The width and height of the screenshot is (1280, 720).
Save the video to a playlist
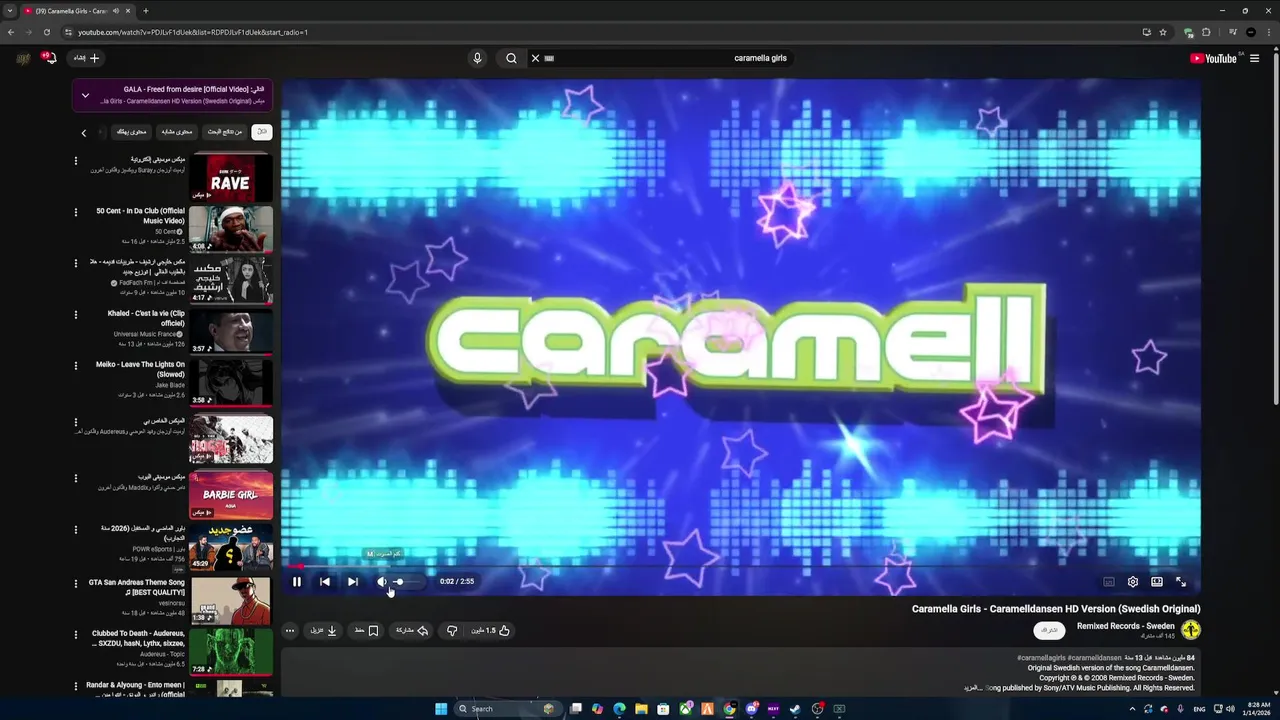367,631
